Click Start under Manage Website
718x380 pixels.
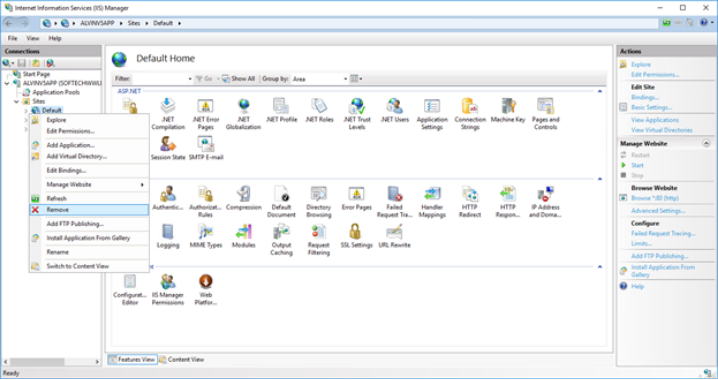pos(637,165)
